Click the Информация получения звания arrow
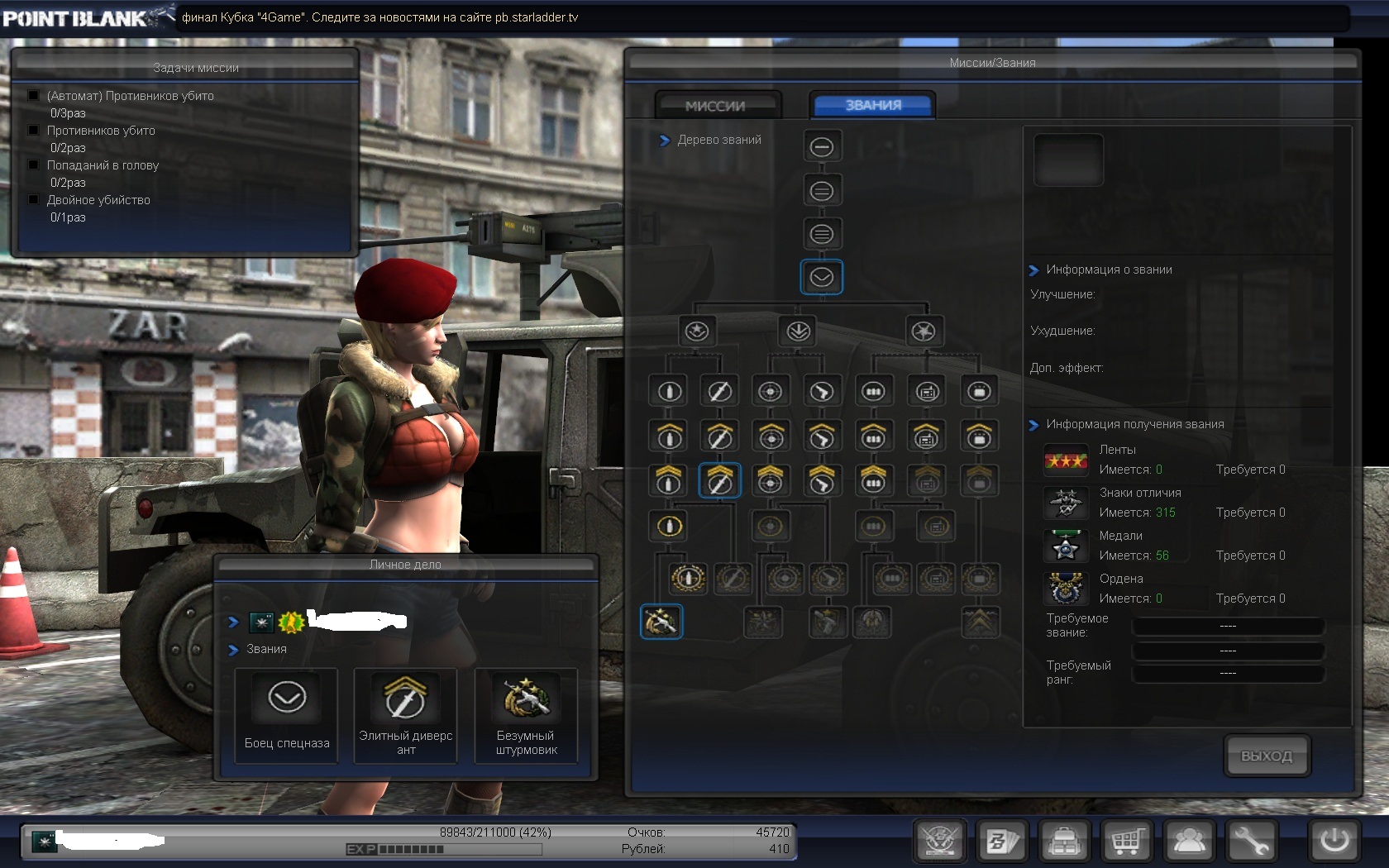Screen dimensions: 1389x868 click(x=1033, y=425)
